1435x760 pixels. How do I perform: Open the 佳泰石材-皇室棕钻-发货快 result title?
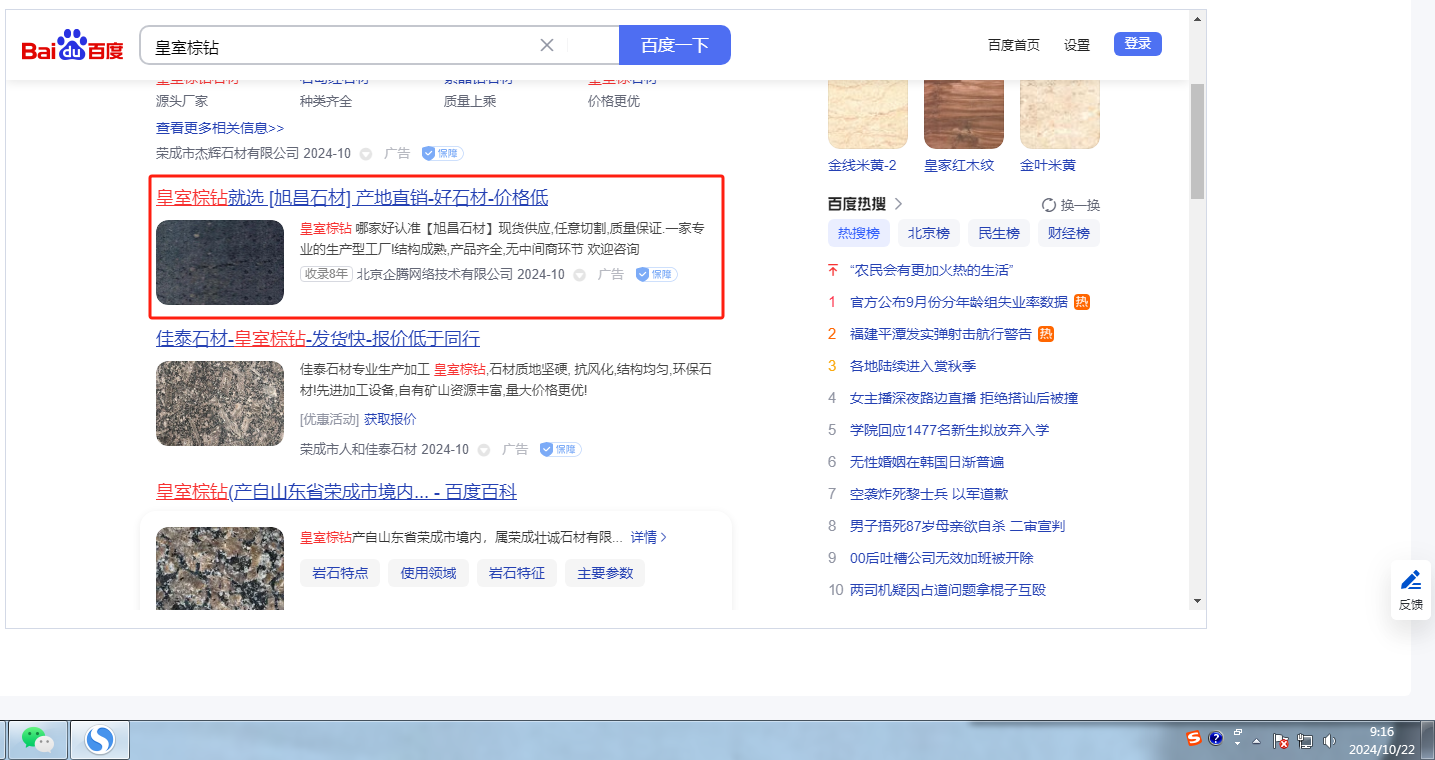point(318,338)
